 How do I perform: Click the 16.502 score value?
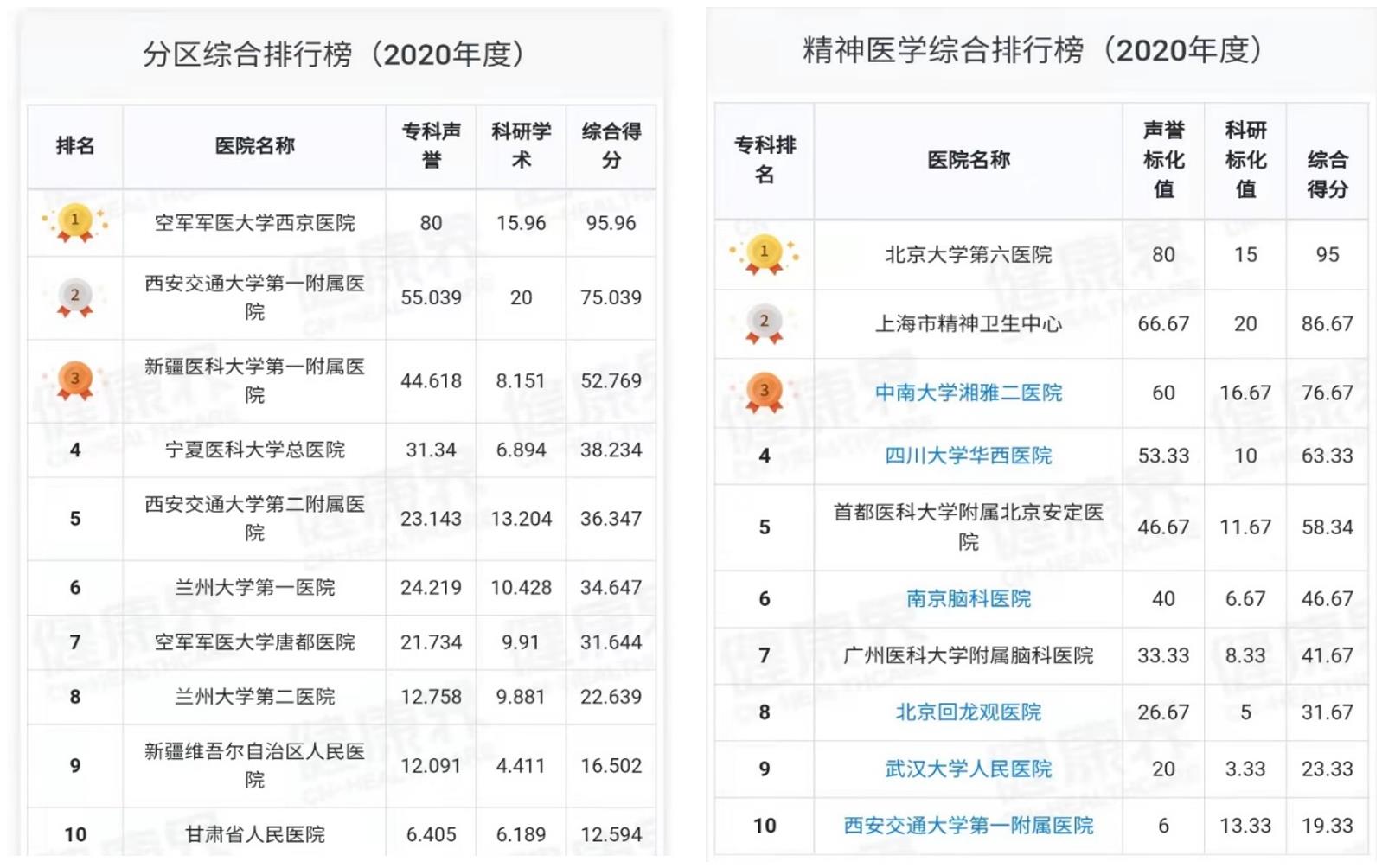[x=611, y=766]
